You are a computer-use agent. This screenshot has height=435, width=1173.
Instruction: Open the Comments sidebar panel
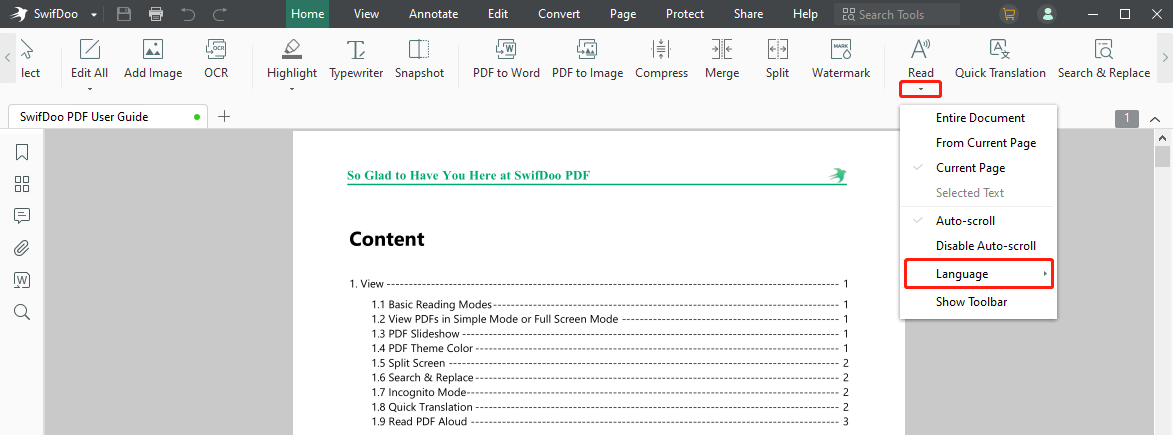coord(22,216)
